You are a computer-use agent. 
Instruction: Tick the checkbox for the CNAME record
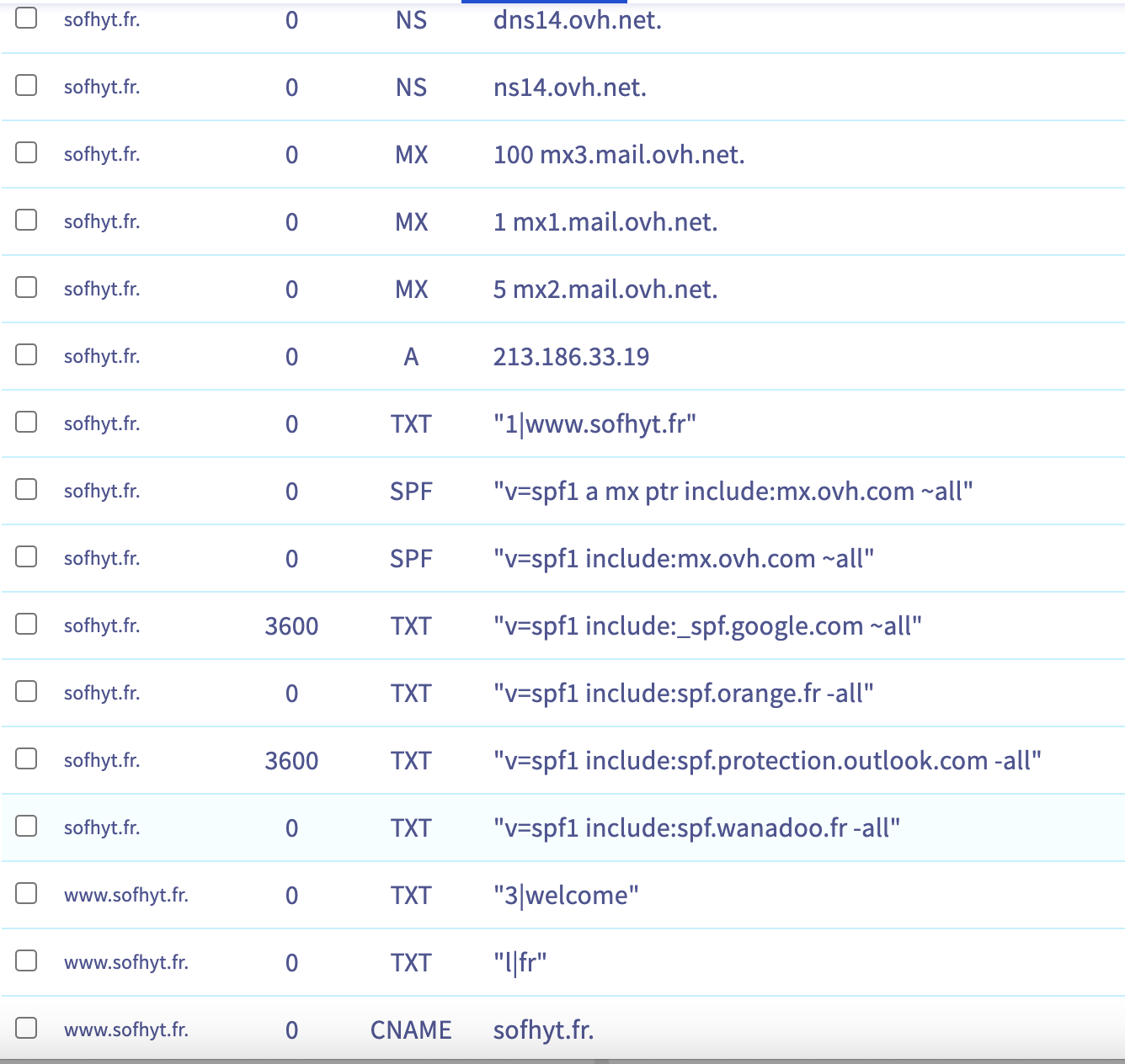[26, 1028]
